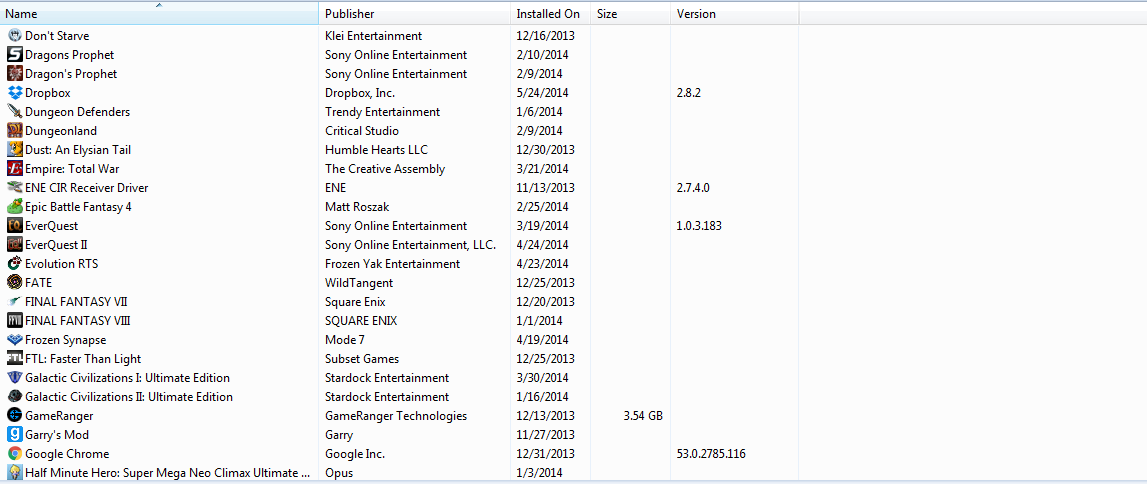Click the EverQuest II icon
This screenshot has width=1147, height=484.
click(15, 244)
